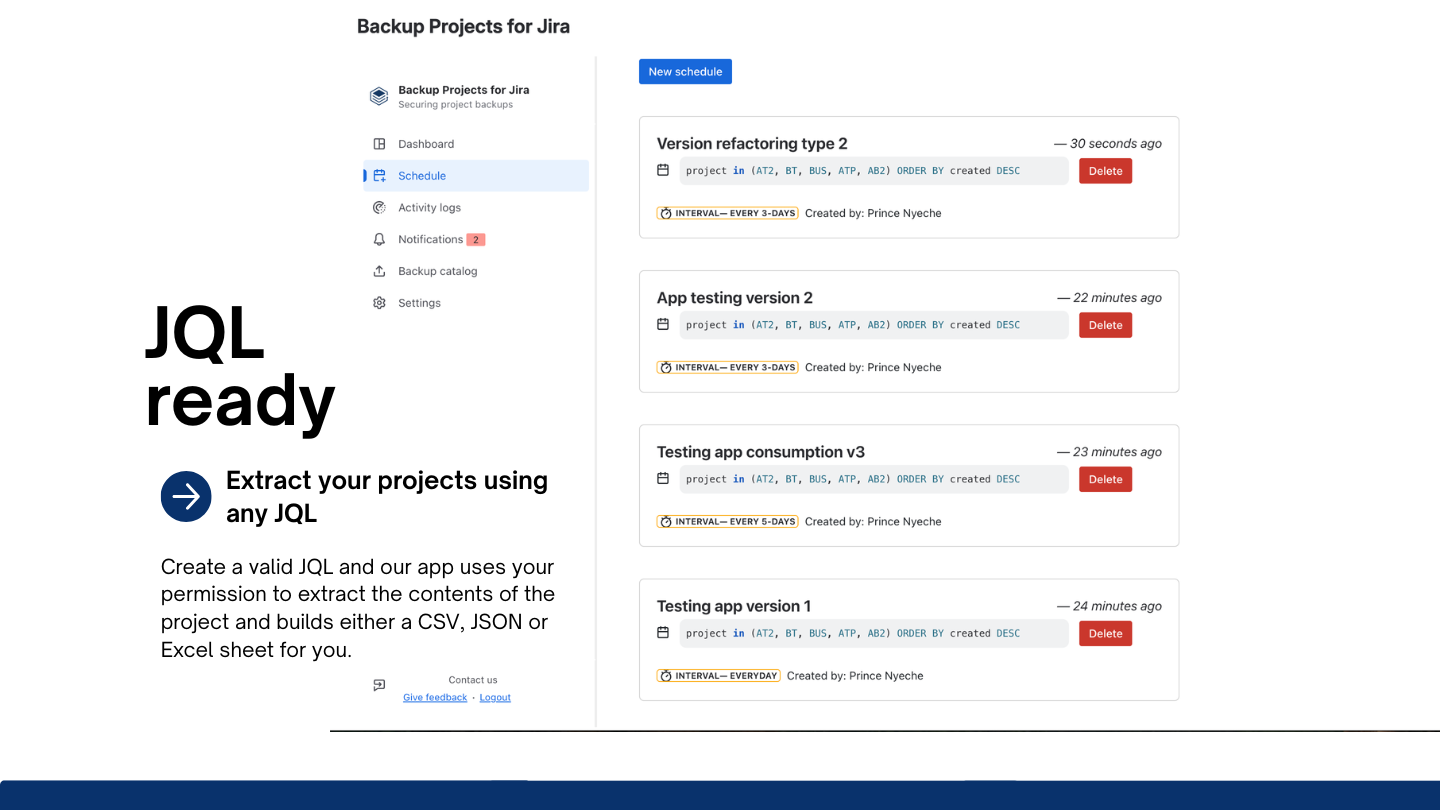
Task: Click the Give feedback link
Action: point(435,698)
